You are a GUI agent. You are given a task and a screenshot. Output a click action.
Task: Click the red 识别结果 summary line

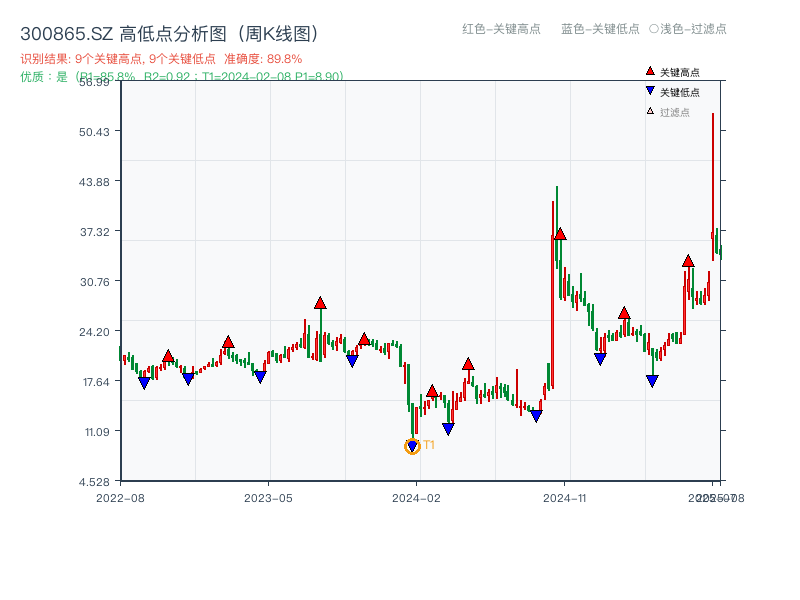tap(161, 59)
